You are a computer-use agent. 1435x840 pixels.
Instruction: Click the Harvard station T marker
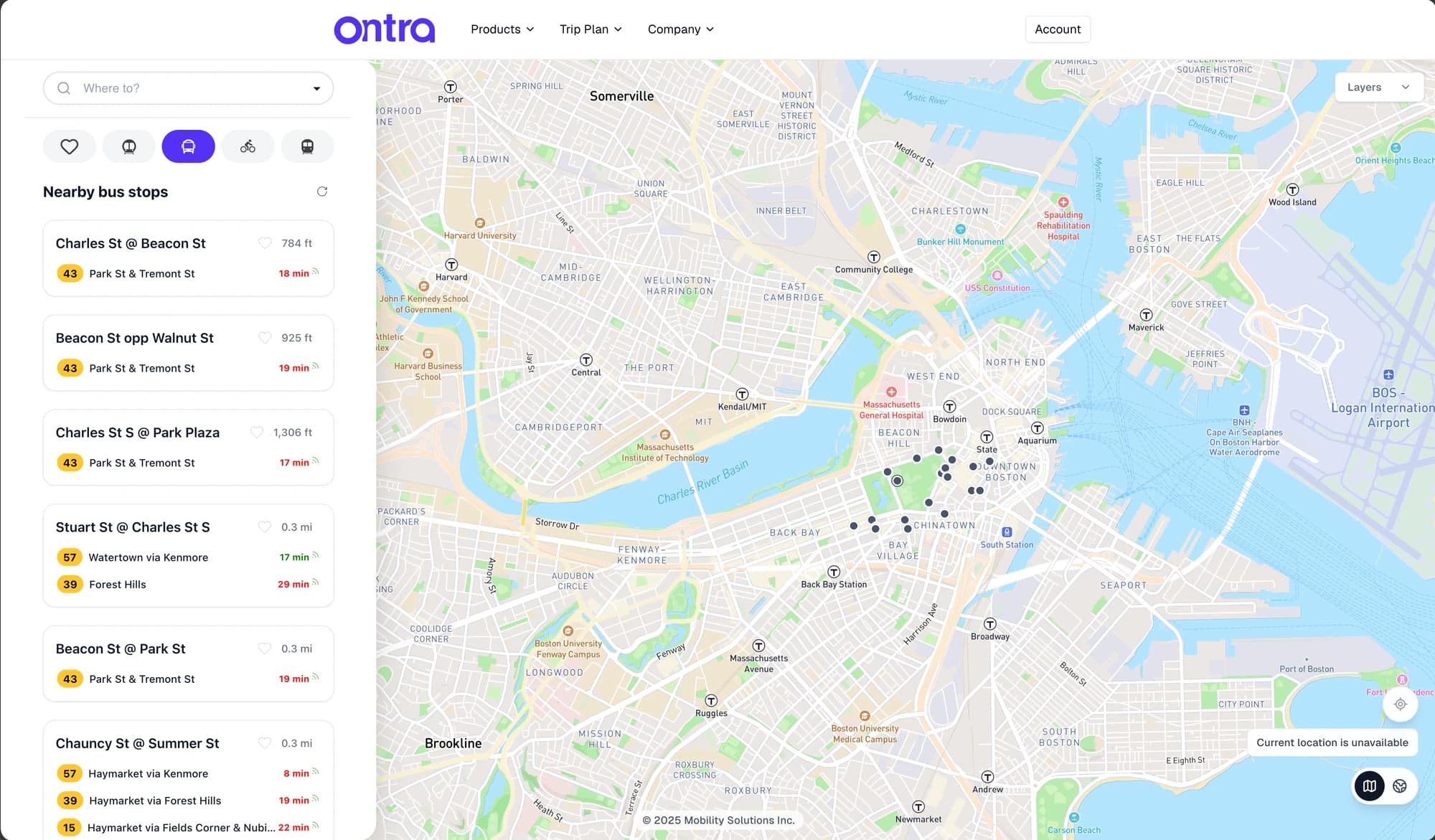click(x=451, y=265)
